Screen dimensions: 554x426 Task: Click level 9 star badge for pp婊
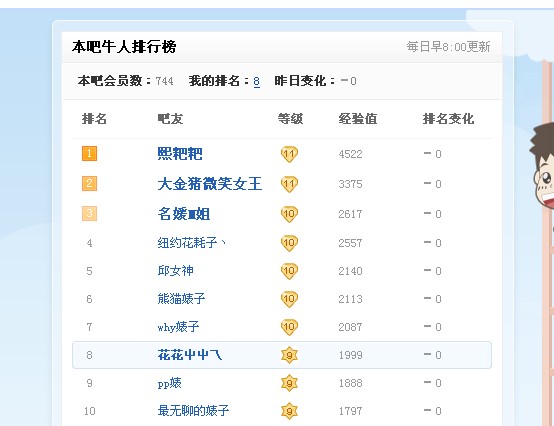[289, 383]
